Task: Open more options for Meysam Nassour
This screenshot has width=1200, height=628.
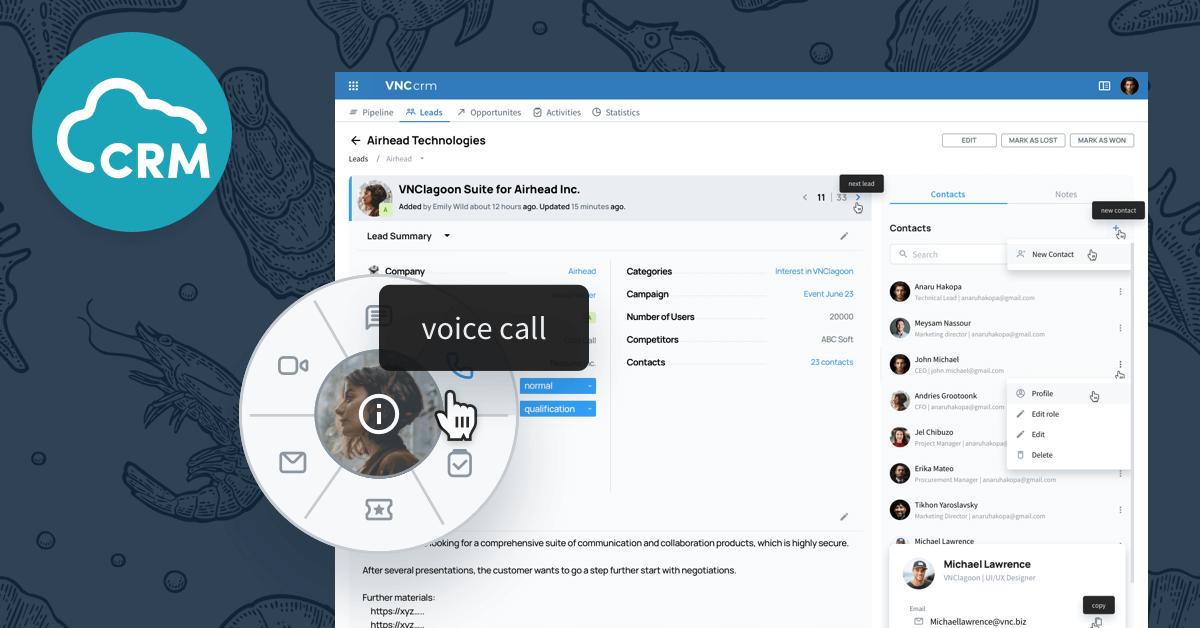Action: click(1120, 328)
